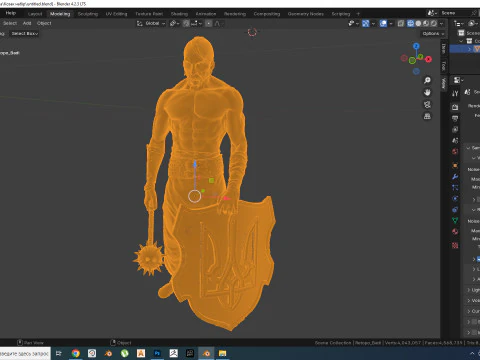Open the pivot point dropdown

[174, 23]
